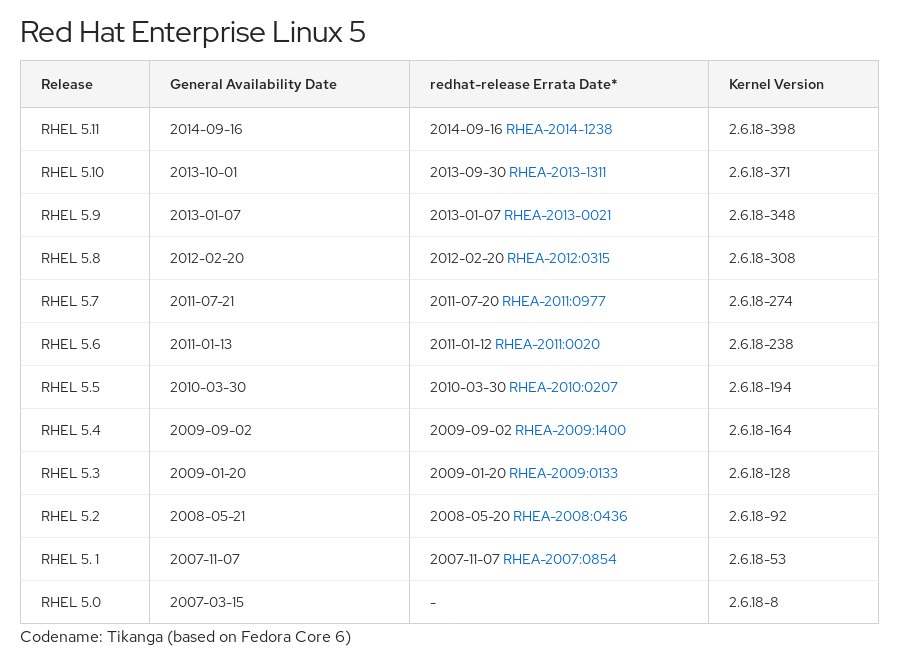Screen dimensions: 920x670
Task: Follow the RHEA-2012:0315 link
Action: pyautogui.click(x=558, y=258)
